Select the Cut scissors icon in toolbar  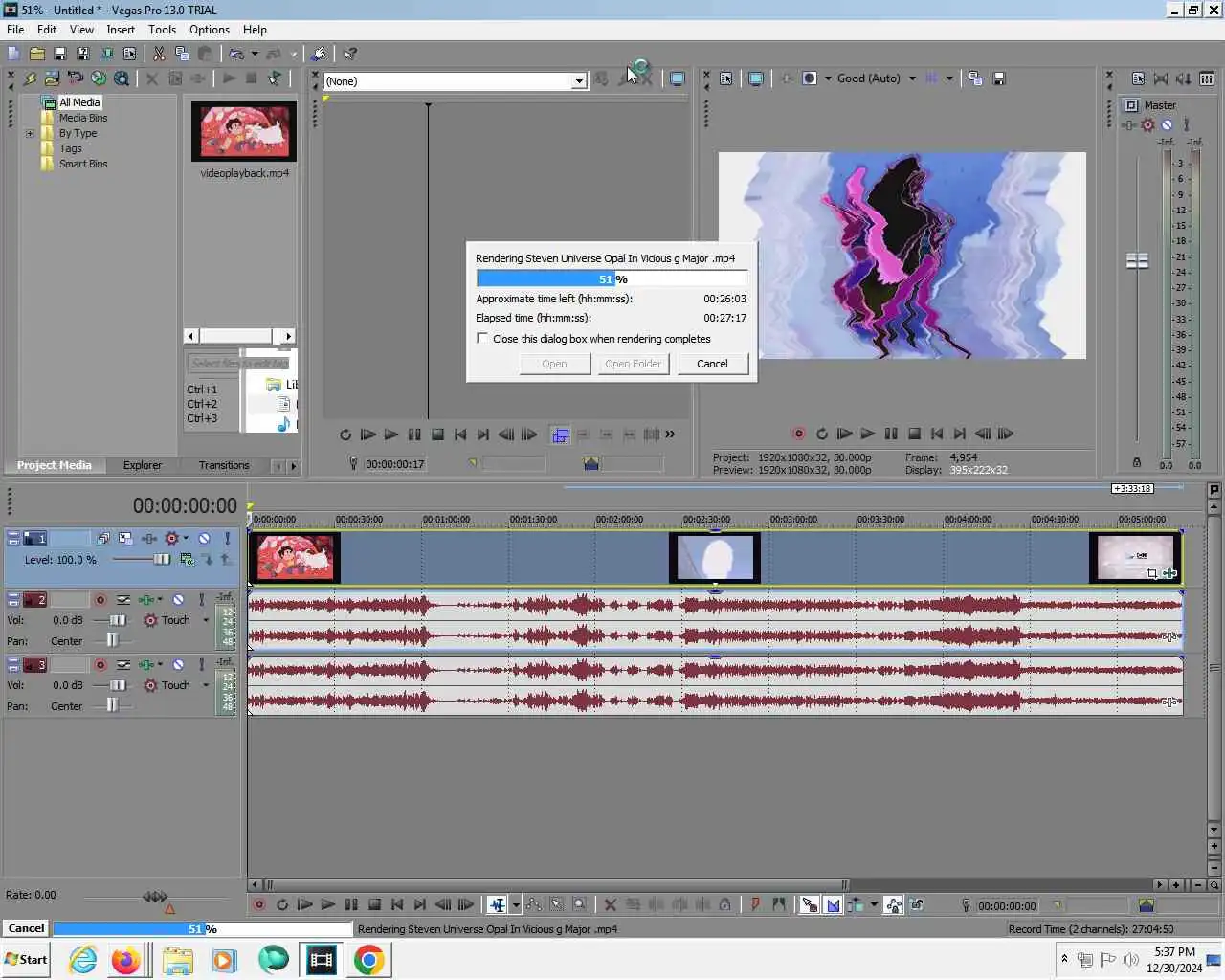point(159,54)
